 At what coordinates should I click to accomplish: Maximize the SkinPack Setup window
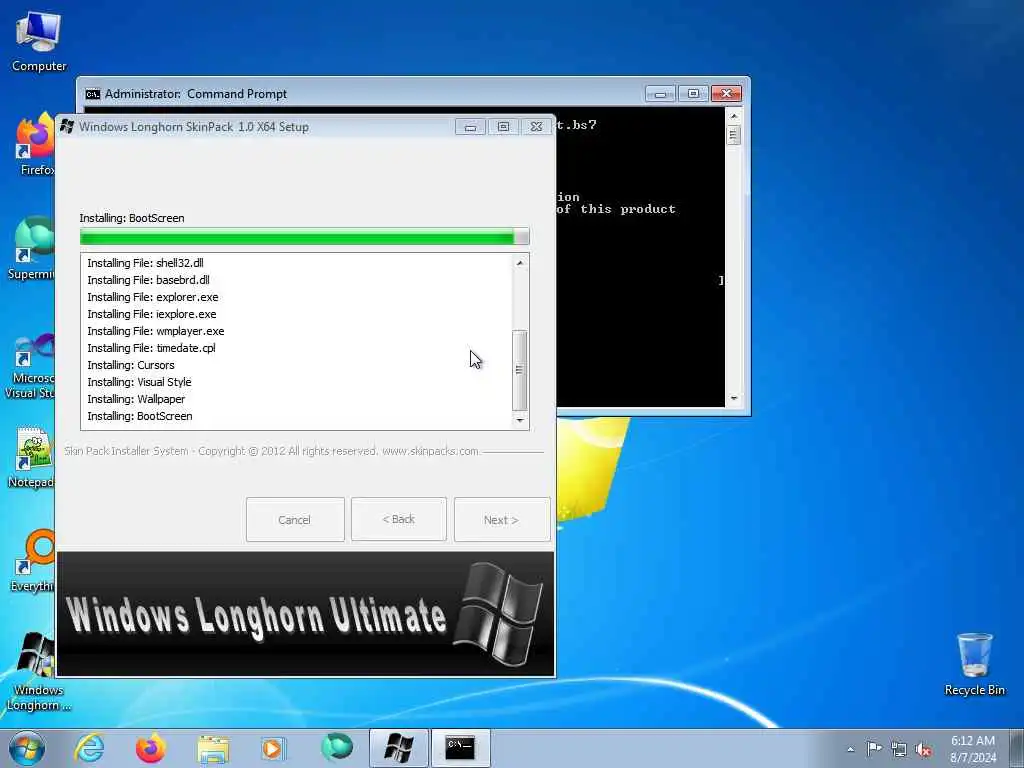click(503, 127)
